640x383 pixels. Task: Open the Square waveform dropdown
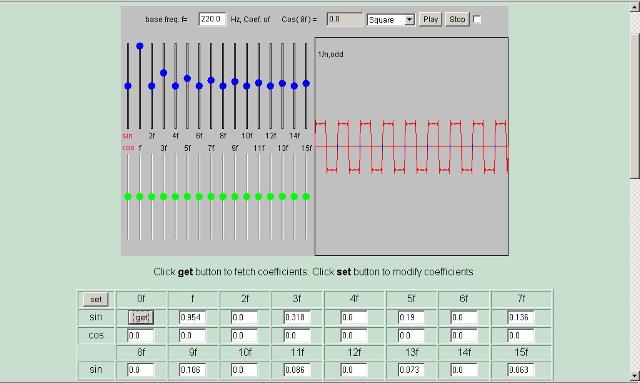(x=391, y=20)
